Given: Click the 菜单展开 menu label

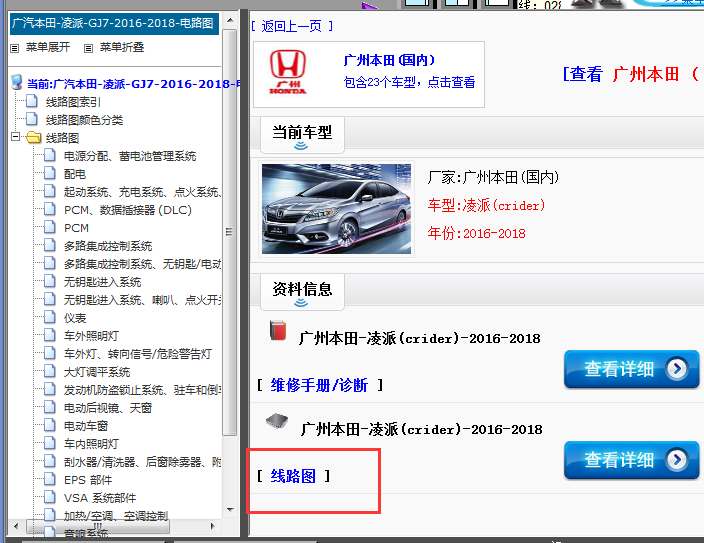Looking at the screenshot, I should 48,47.
